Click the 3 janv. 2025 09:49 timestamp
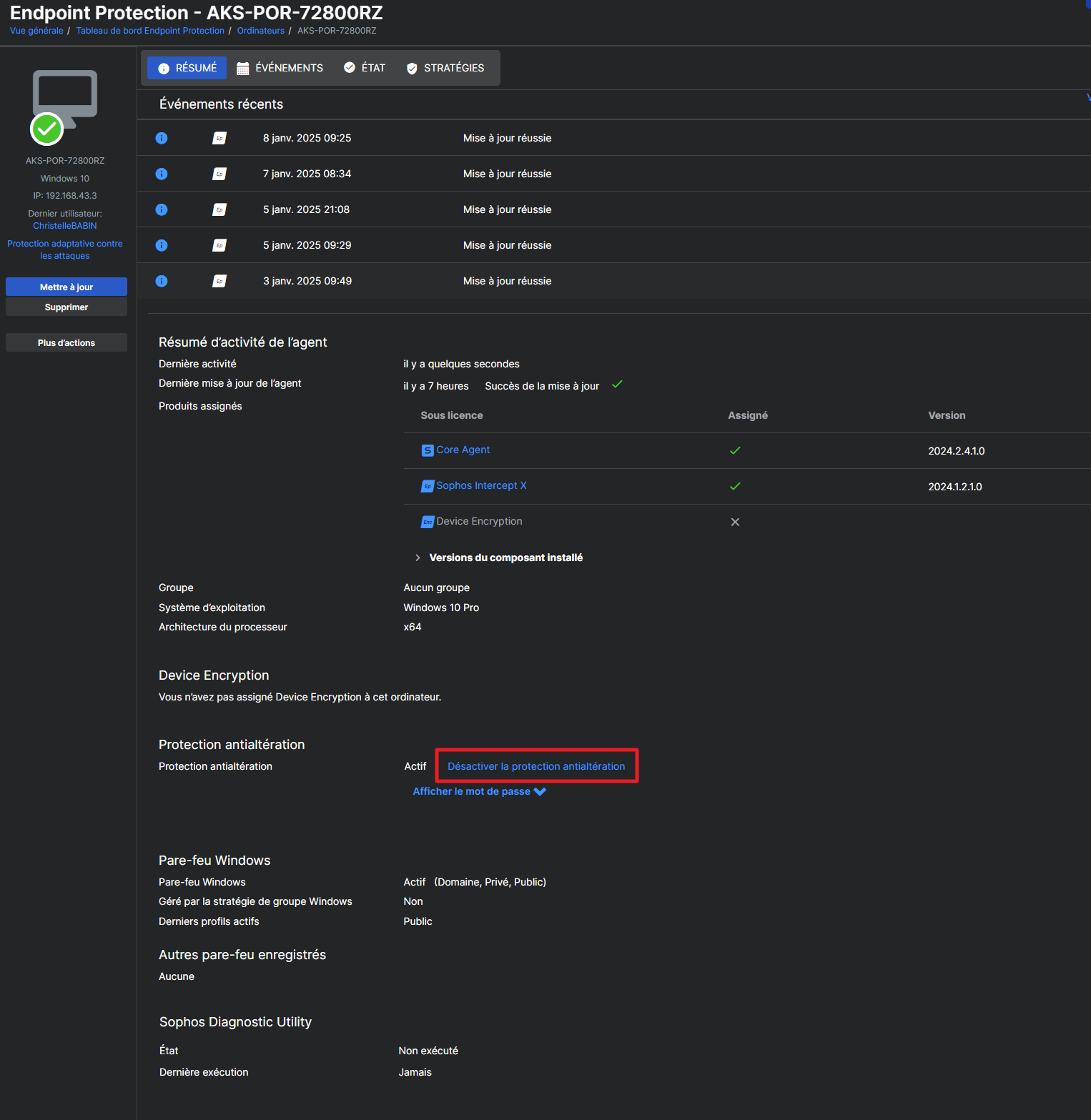This screenshot has height=1120, width=1091. tap(307, 281)
